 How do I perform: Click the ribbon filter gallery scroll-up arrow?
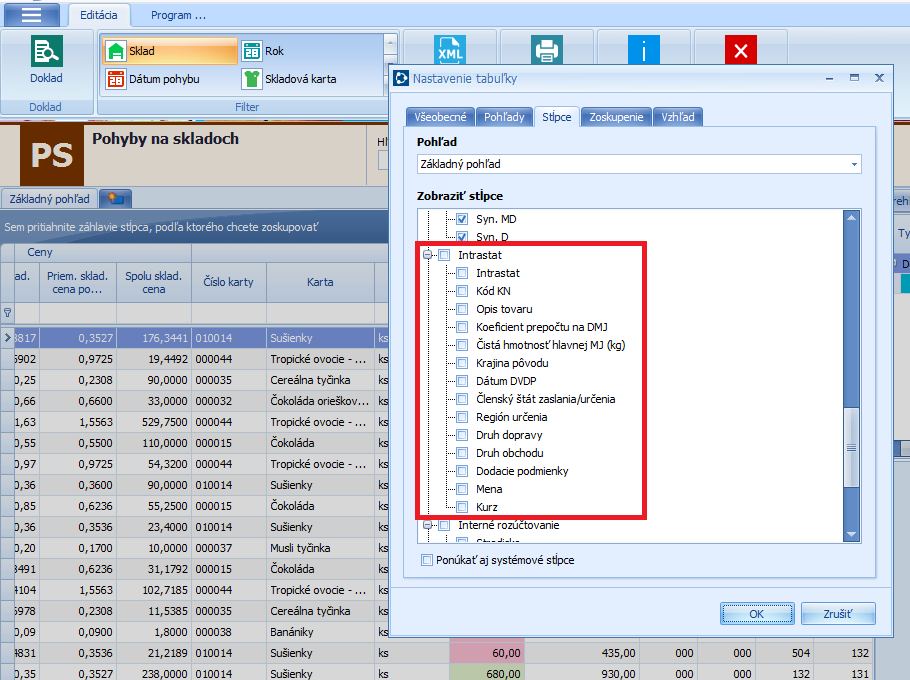point(391,43)
